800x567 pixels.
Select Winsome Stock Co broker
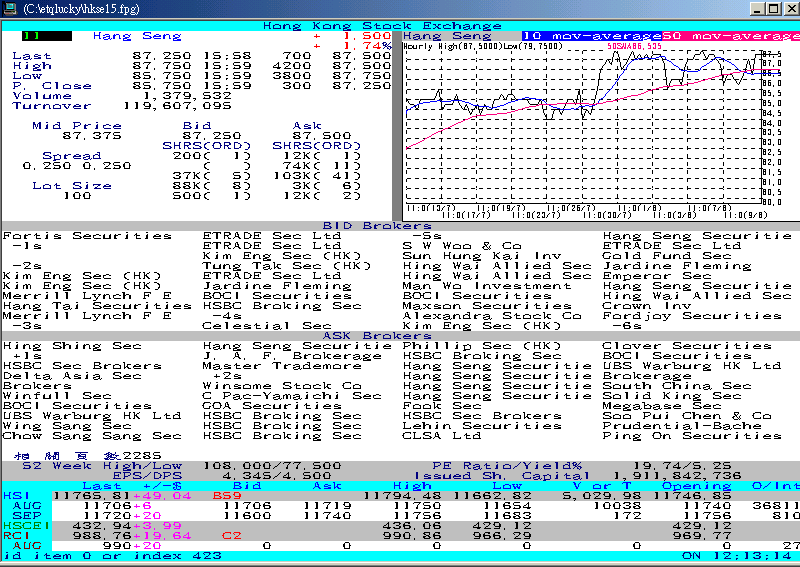coord(282,386)
